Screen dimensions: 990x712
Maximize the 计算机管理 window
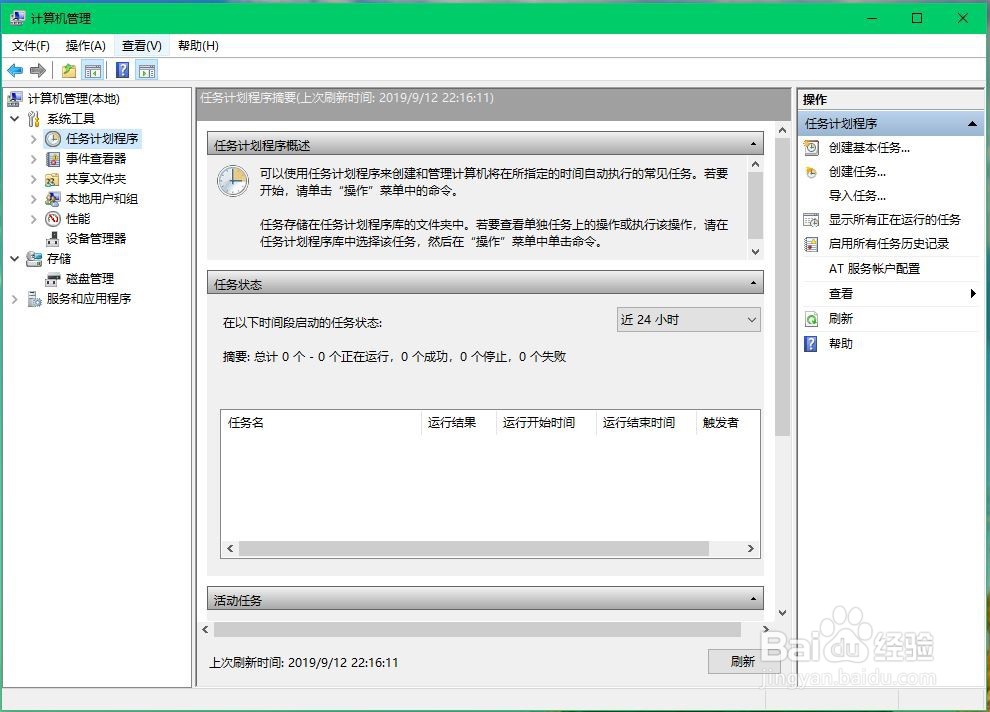917,18
